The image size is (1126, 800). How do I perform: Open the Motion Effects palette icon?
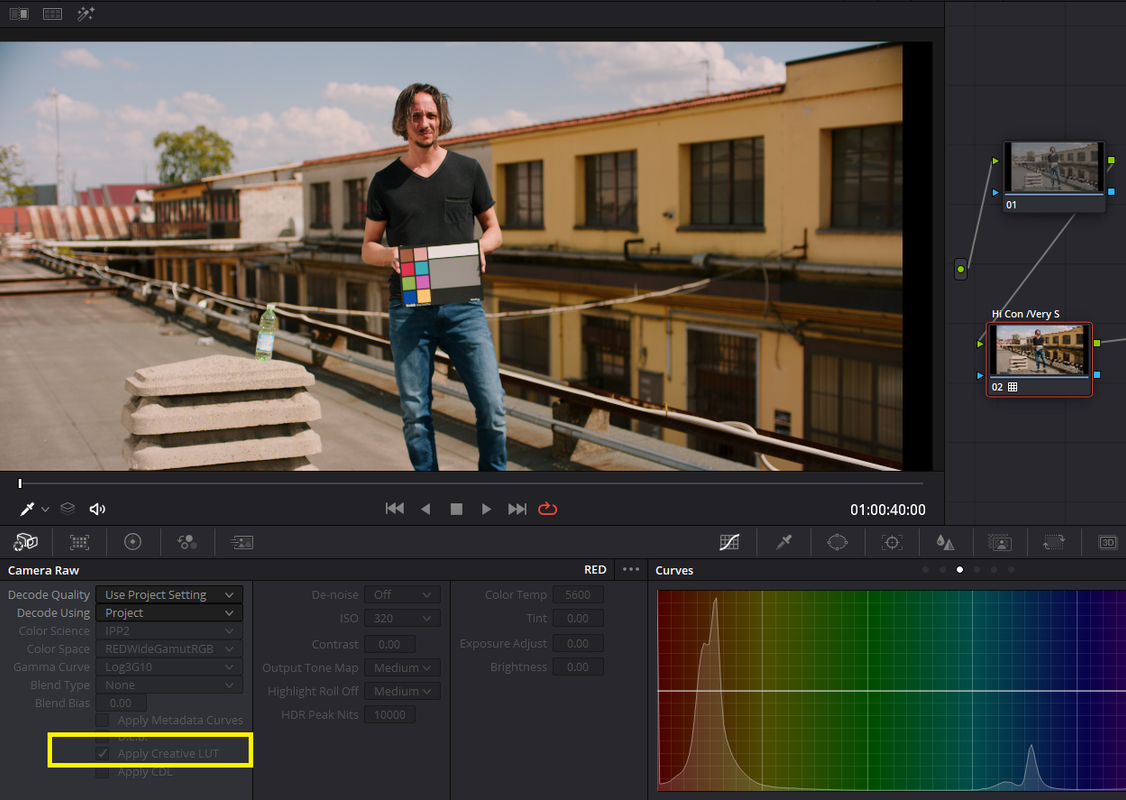point(241,542)
